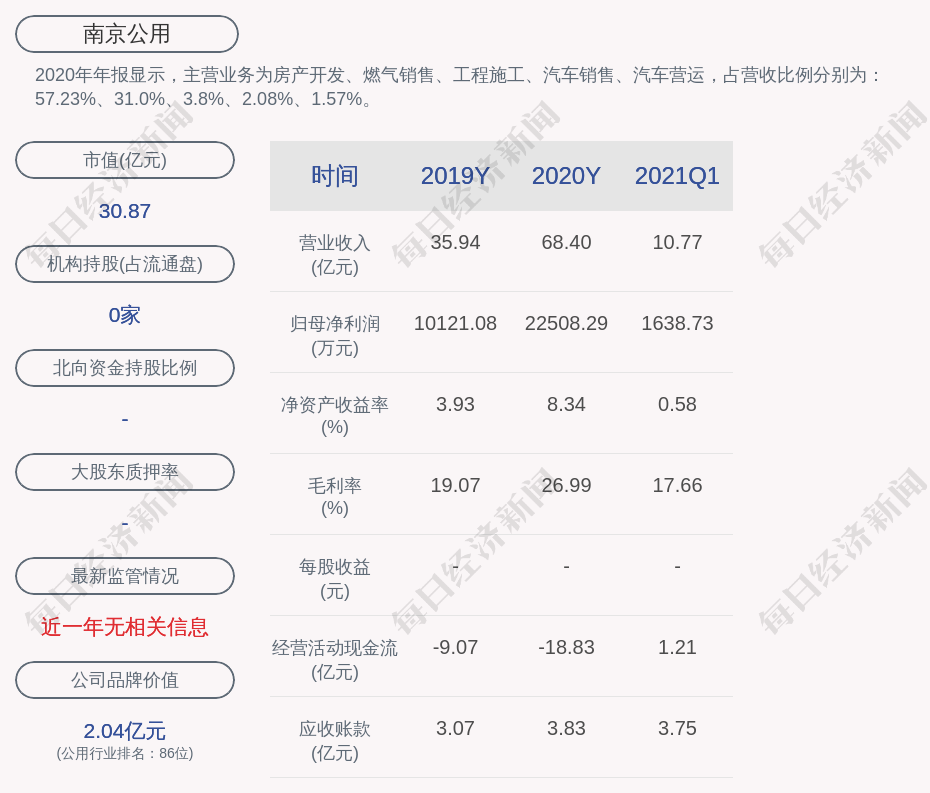Select the 2019Y column header
Image resolution: width=930 pixels, height=793 pixels.
pos(455,176)
